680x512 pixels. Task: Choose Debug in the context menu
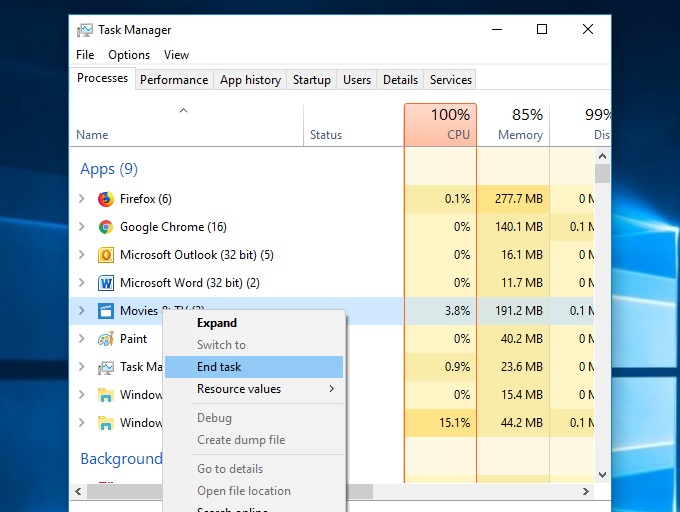point(254,417)
